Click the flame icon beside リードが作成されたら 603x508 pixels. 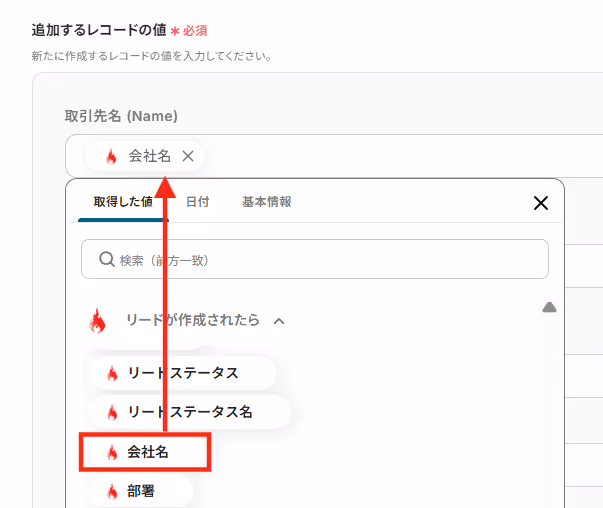[x=97, y=320]
